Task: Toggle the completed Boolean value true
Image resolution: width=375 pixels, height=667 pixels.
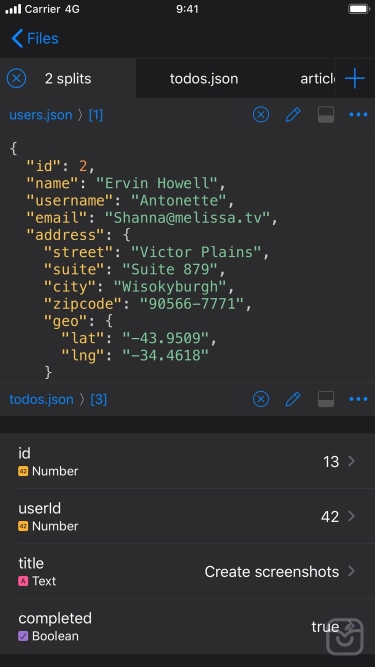Action: [x=325, y=627]
